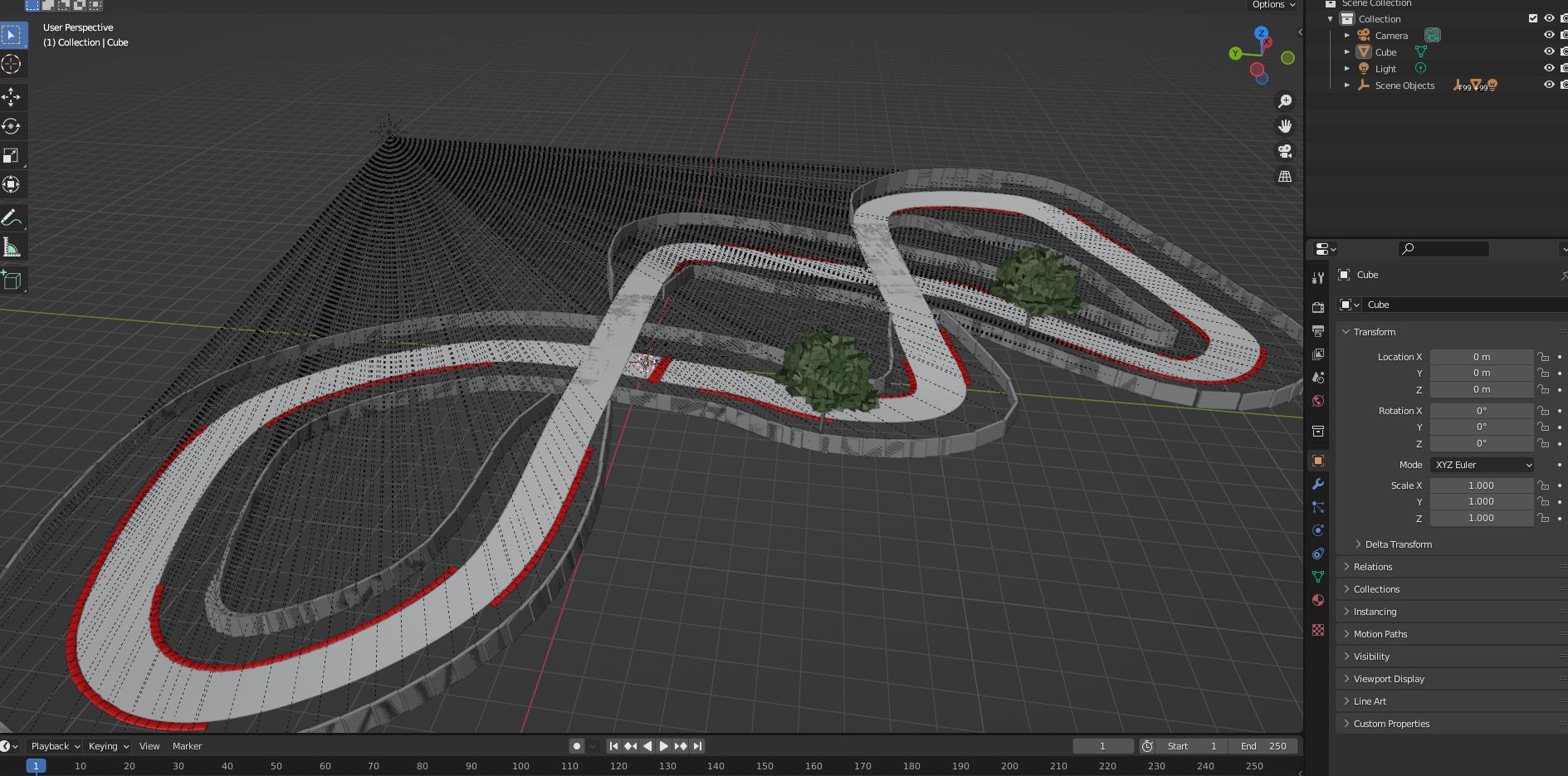Hide the Light object via its eye toggle

pos(1549,68)
